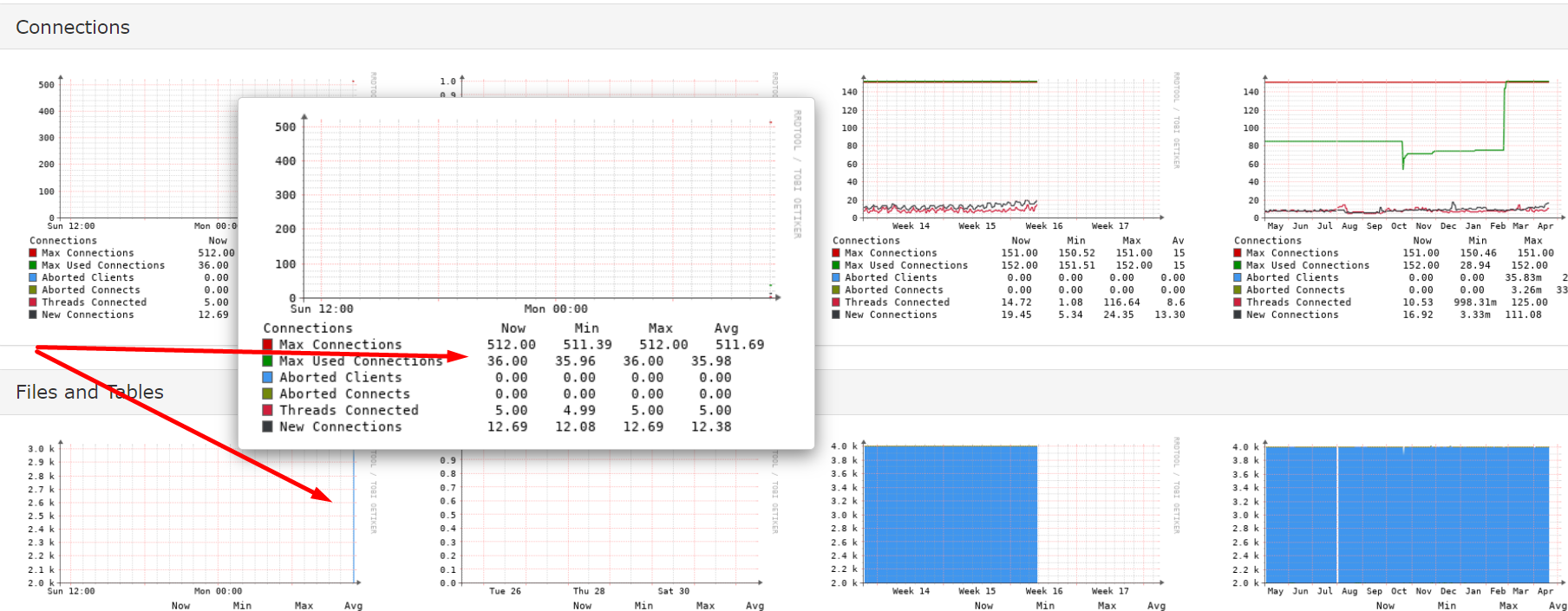
Task: Click the Connections section heading
Action: [73, 28]
